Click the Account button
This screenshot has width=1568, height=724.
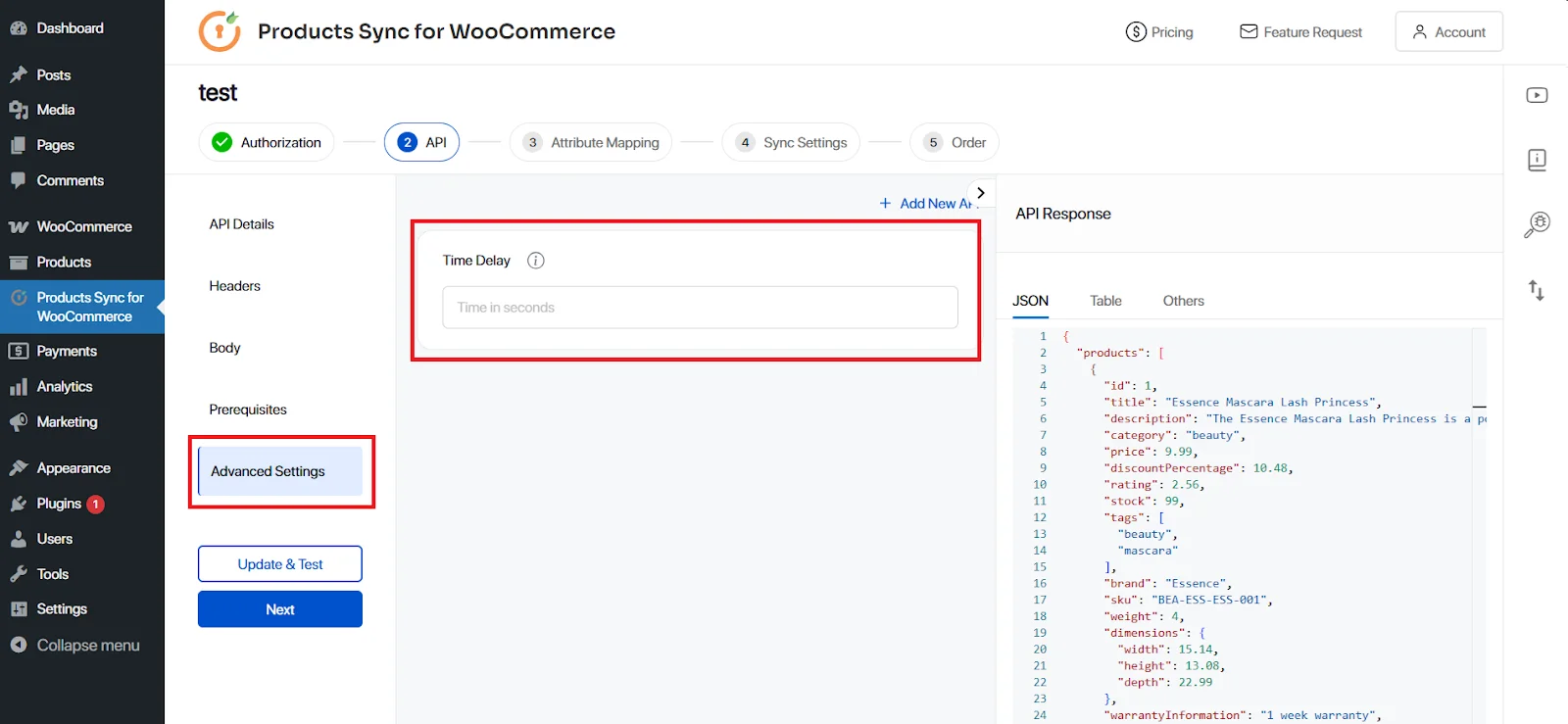point(1448,31)
